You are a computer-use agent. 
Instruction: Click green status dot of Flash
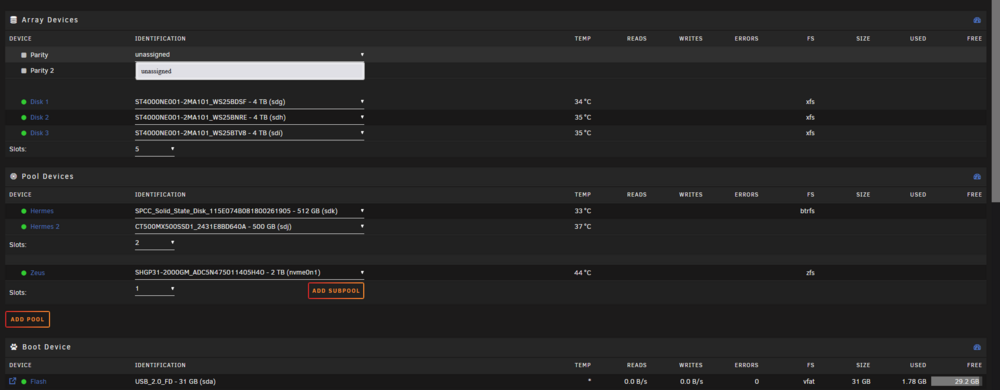tap(24, 382)
